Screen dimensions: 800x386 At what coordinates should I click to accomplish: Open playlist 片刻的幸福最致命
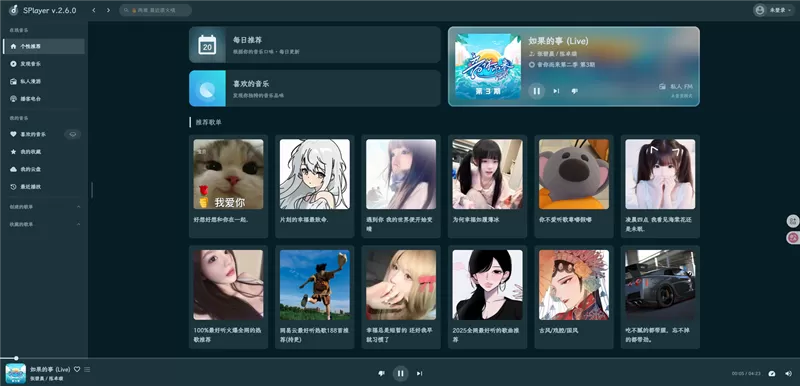coord(315,186)
